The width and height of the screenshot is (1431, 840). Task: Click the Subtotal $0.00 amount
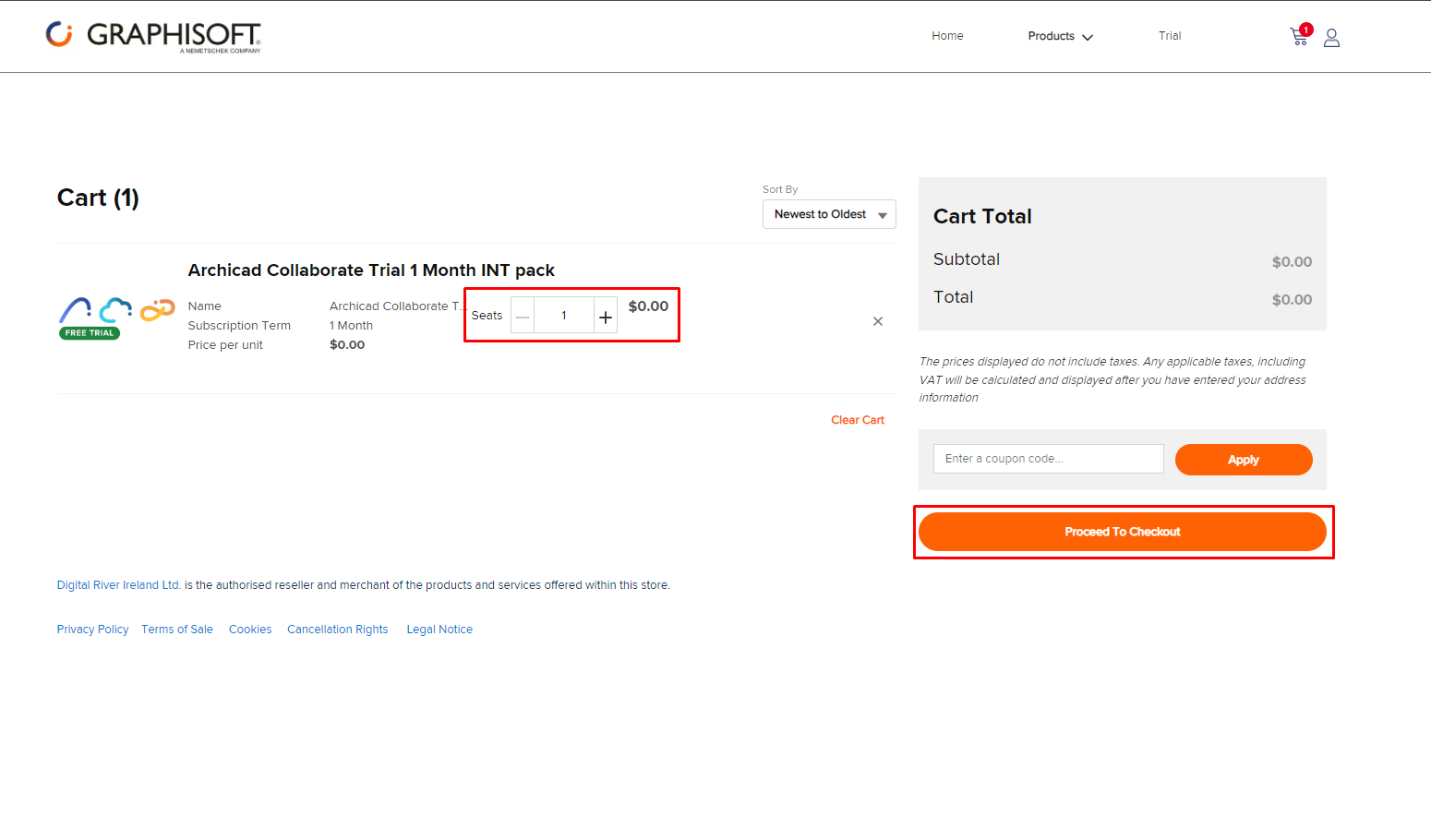(x=1292, y=262)
